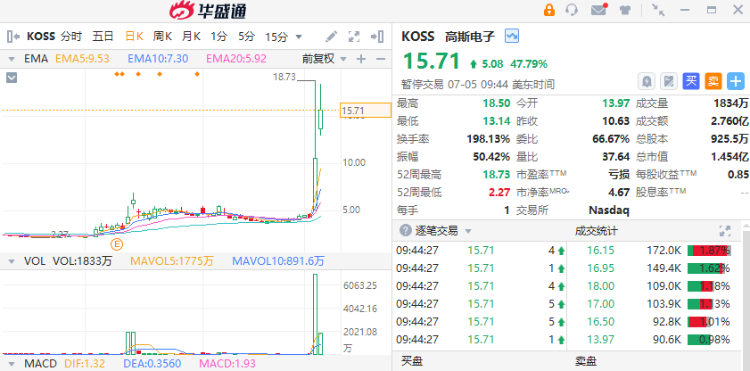
Task: Click the 华盛通 logo
Action: coord(208,11)
